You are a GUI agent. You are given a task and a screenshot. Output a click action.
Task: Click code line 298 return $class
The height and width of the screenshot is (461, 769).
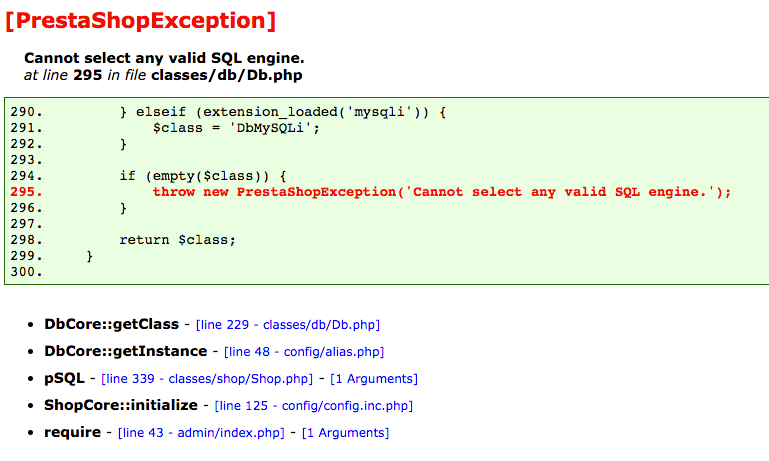point(178,240)
